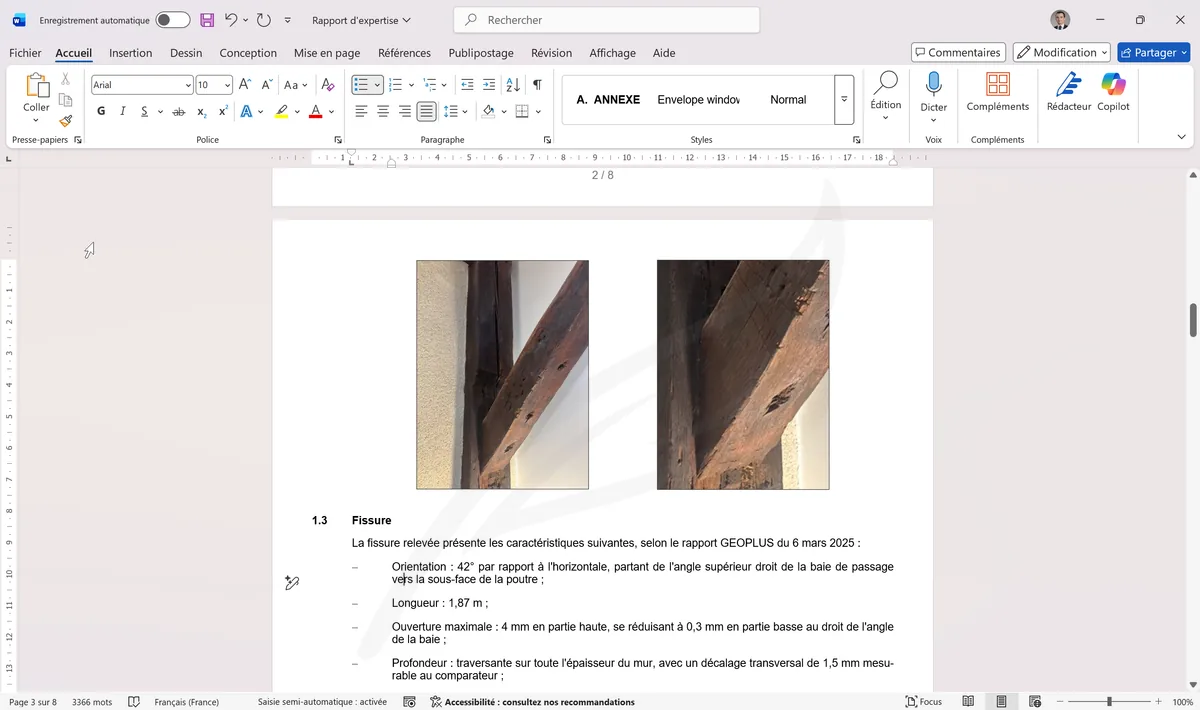Open the Arial font name dropdown
1200x710 pixels.
pyautogui.click(x=188, y=85)
